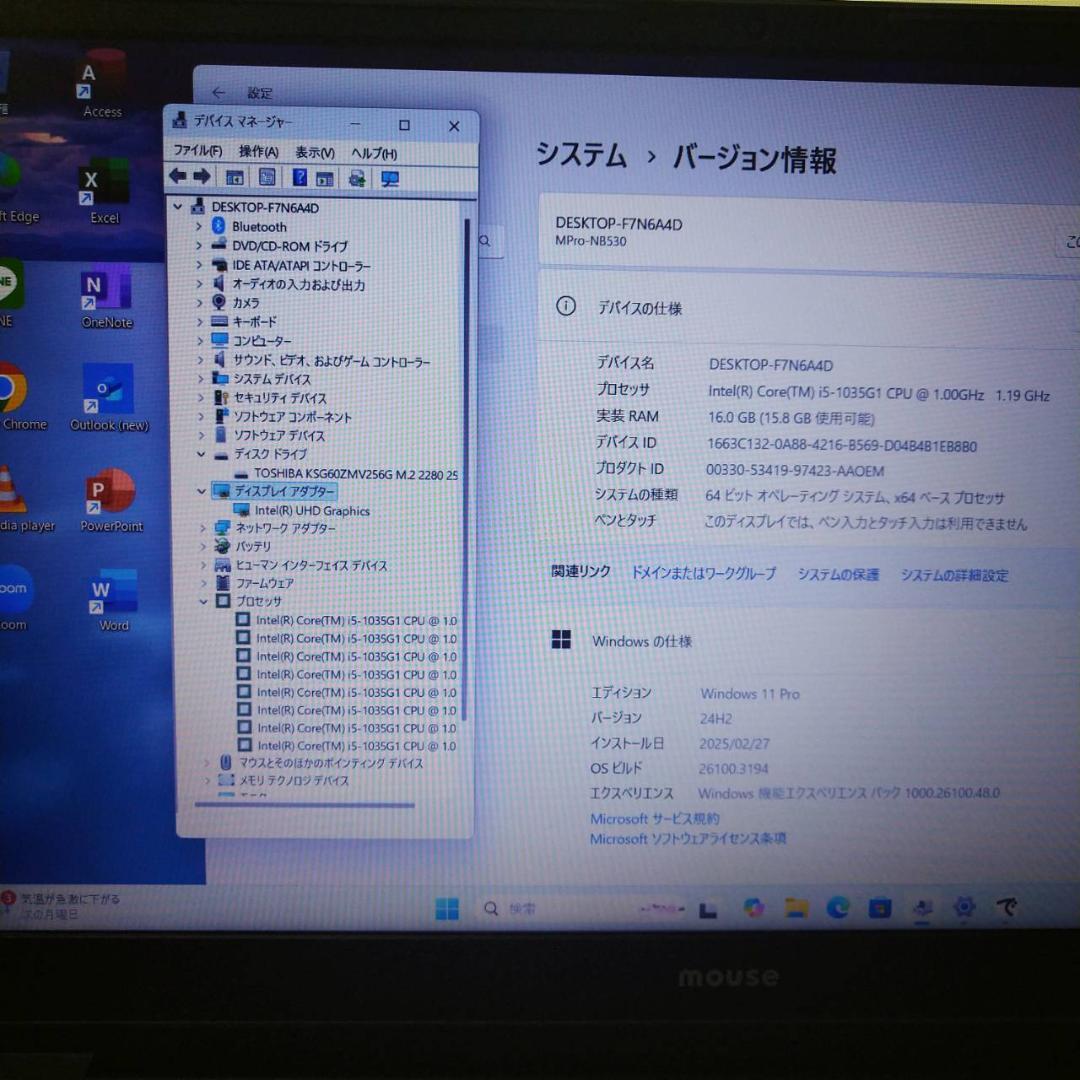
Task: Click the monitor icon in Device Manager toolbar
Action: (390, 179)
